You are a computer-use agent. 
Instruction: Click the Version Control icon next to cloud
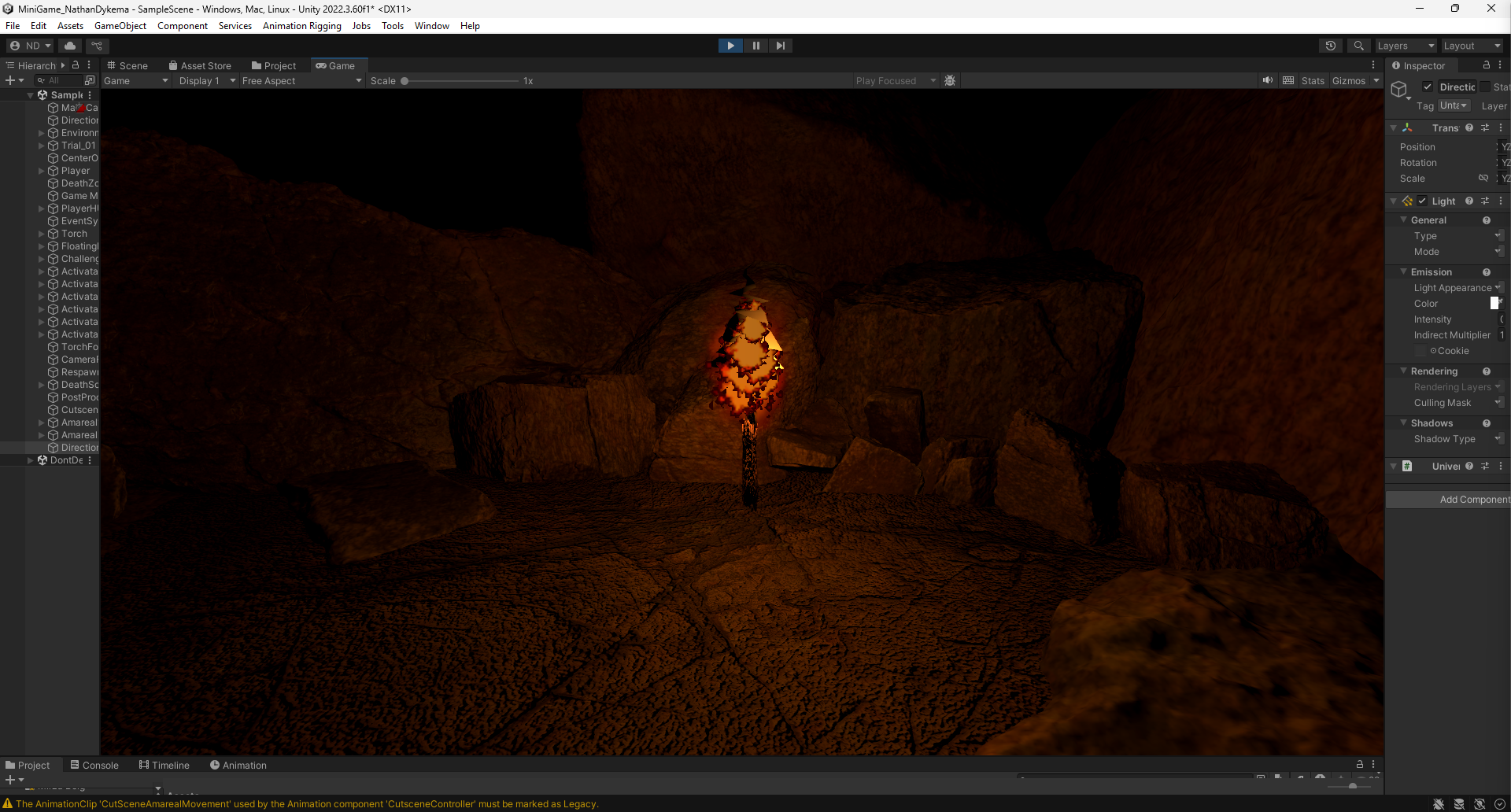[97, 45]
